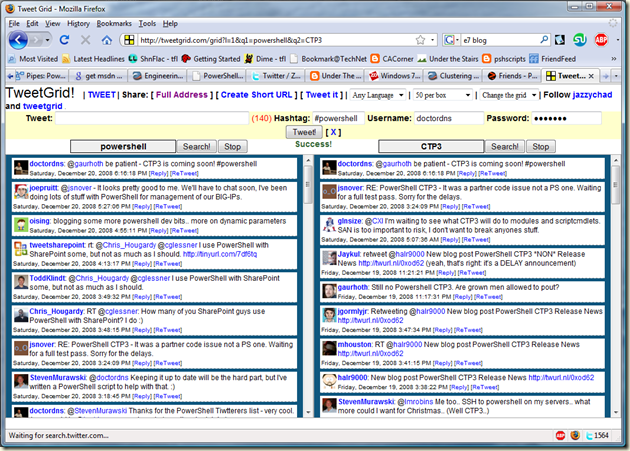
Task: Click the Home icon in navigation toolbar
Action: [106, 41]
